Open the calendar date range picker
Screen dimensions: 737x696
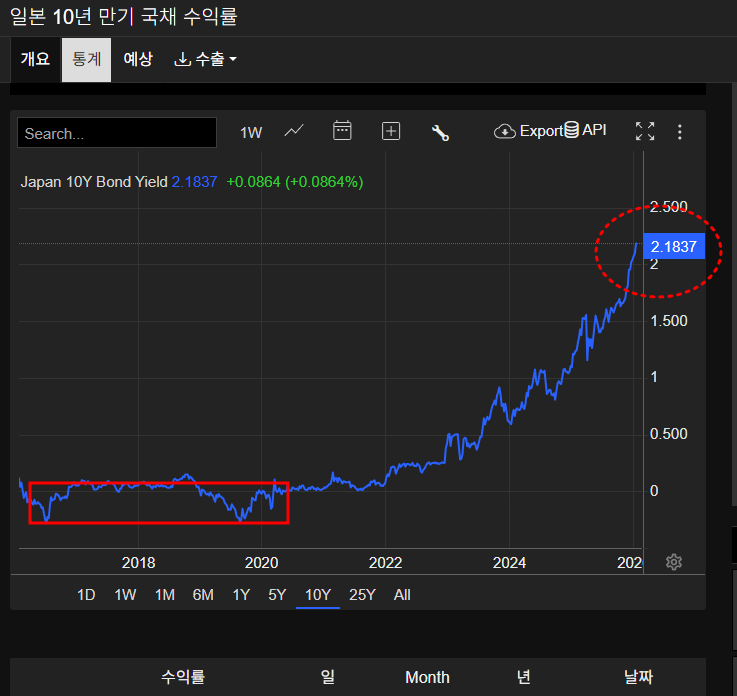(x=342, y=131)
